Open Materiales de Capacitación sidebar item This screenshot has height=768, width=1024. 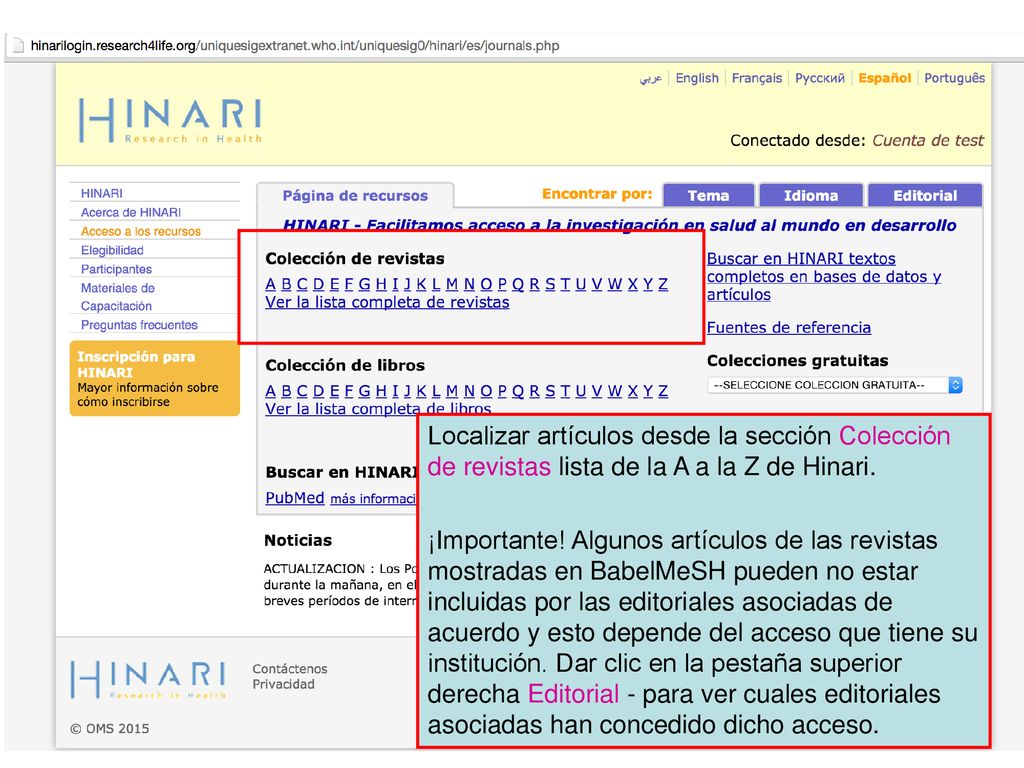click(x=118, y=296)
